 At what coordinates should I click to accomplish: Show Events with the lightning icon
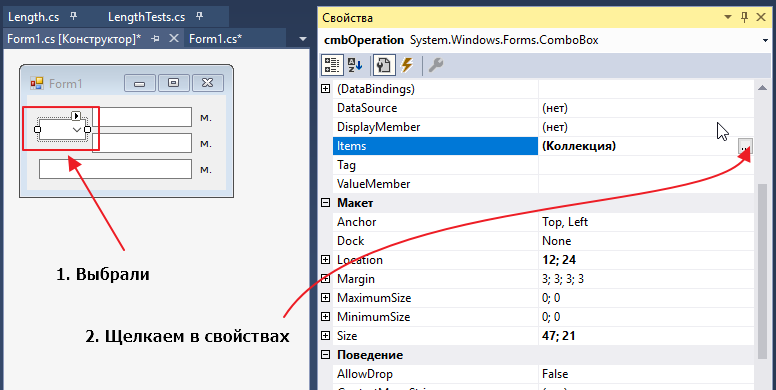tap(407, 65)
